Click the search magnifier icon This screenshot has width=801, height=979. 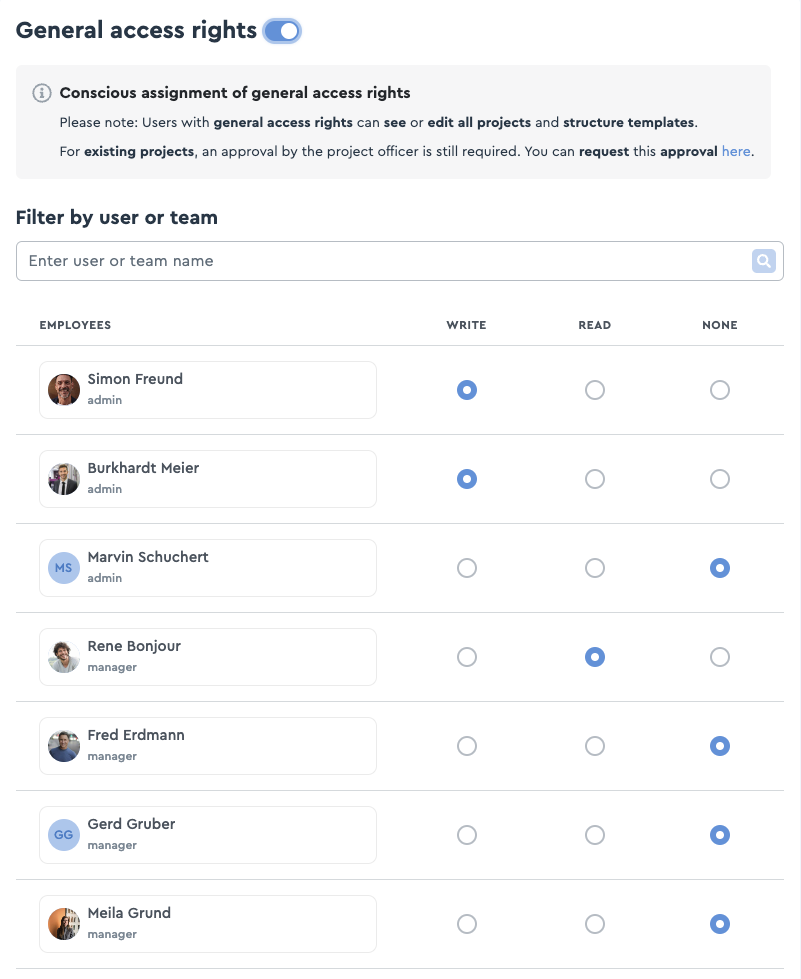[x=763, y=261]
